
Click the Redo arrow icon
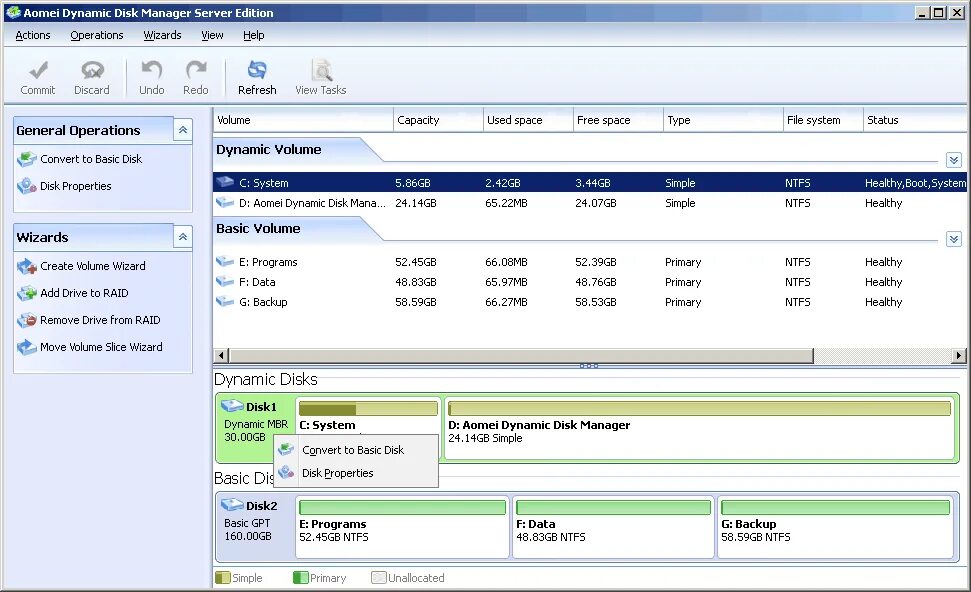tap(196, 70)
